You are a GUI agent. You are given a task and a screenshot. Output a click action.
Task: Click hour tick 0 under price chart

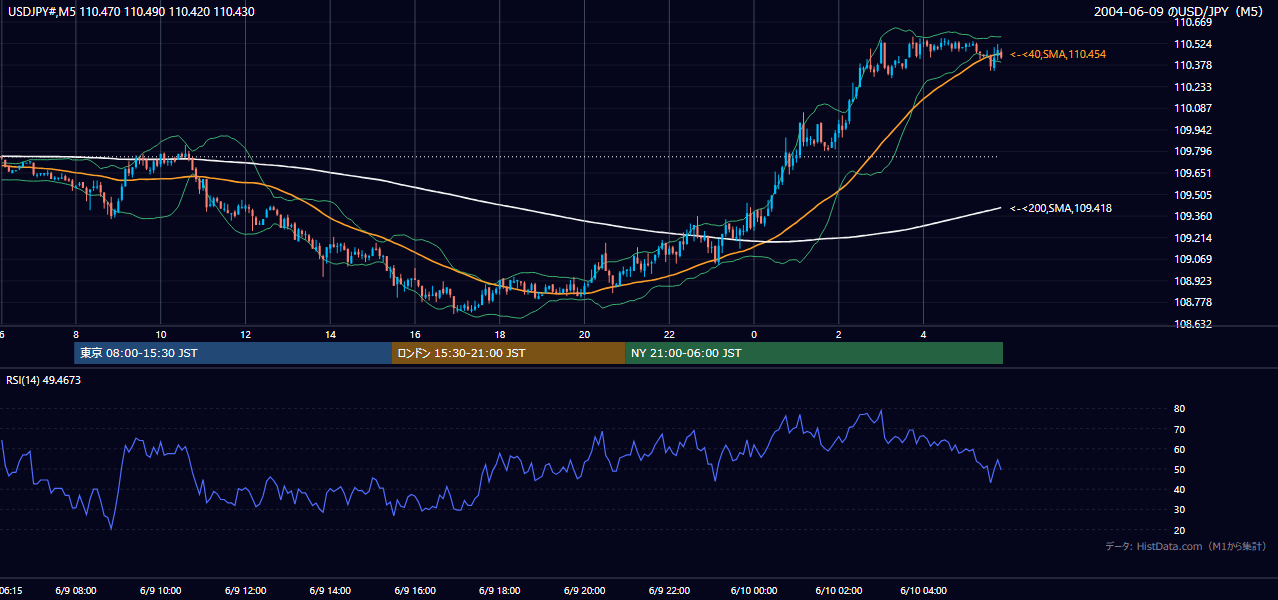coord(754,334)
